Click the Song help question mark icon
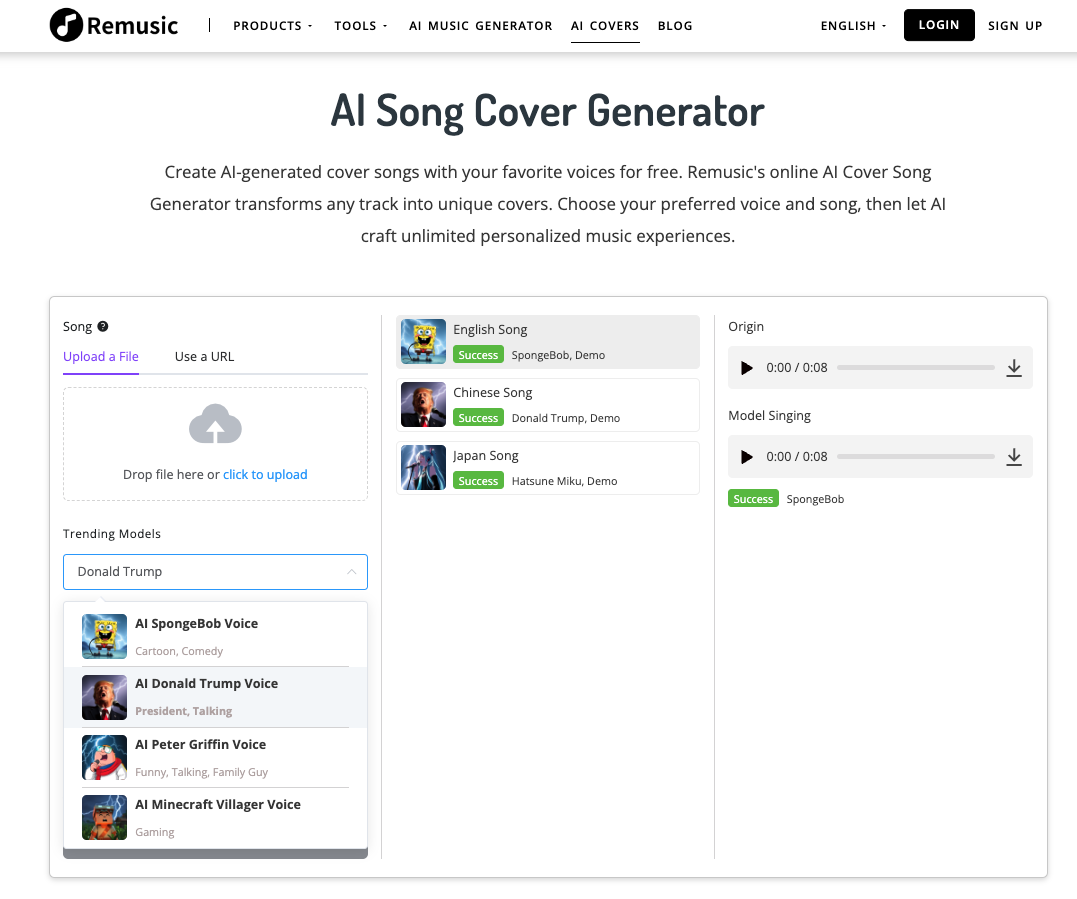 pos(101,326)
